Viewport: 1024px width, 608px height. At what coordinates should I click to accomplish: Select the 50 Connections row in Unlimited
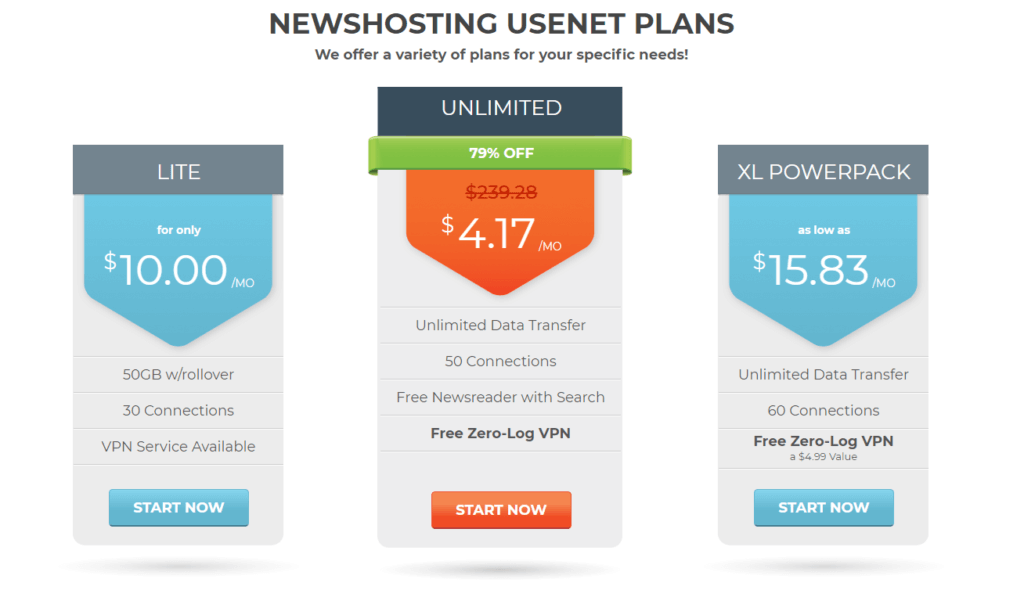pos(500,361)
